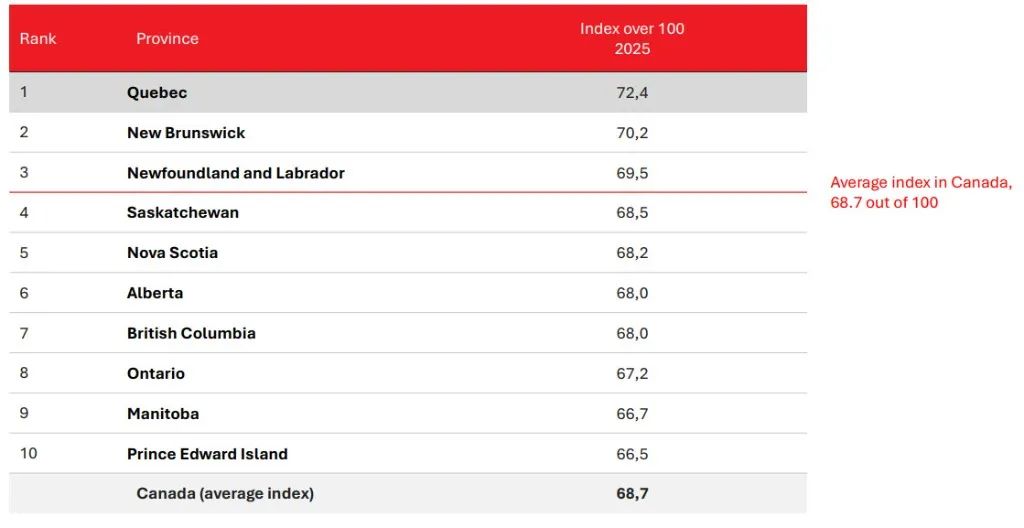Click the Canada (average index) label
Viewport: 1024px width, 528px height.
[x=225, y=493]
